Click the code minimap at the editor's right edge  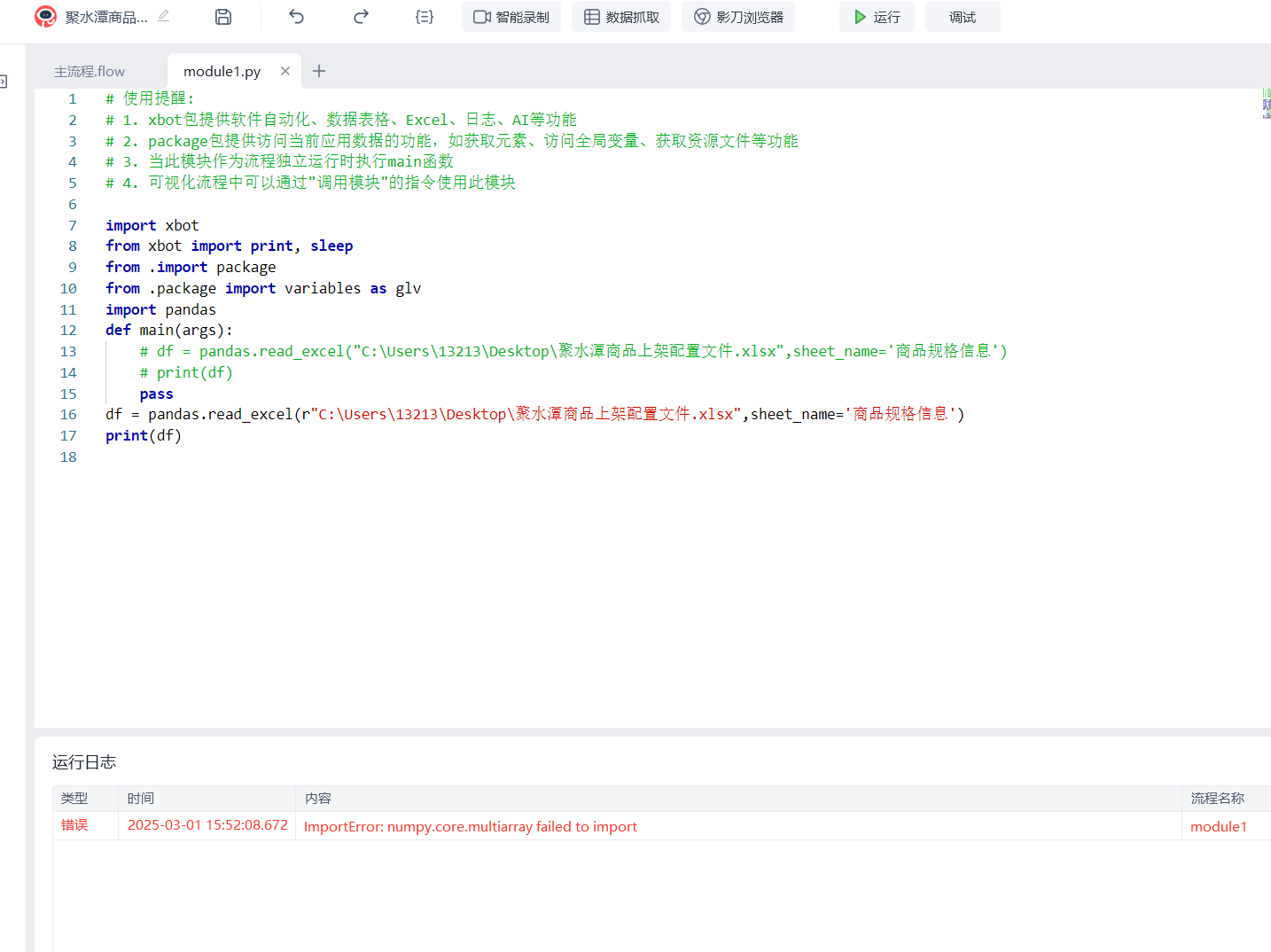[x=1266, y=104]
